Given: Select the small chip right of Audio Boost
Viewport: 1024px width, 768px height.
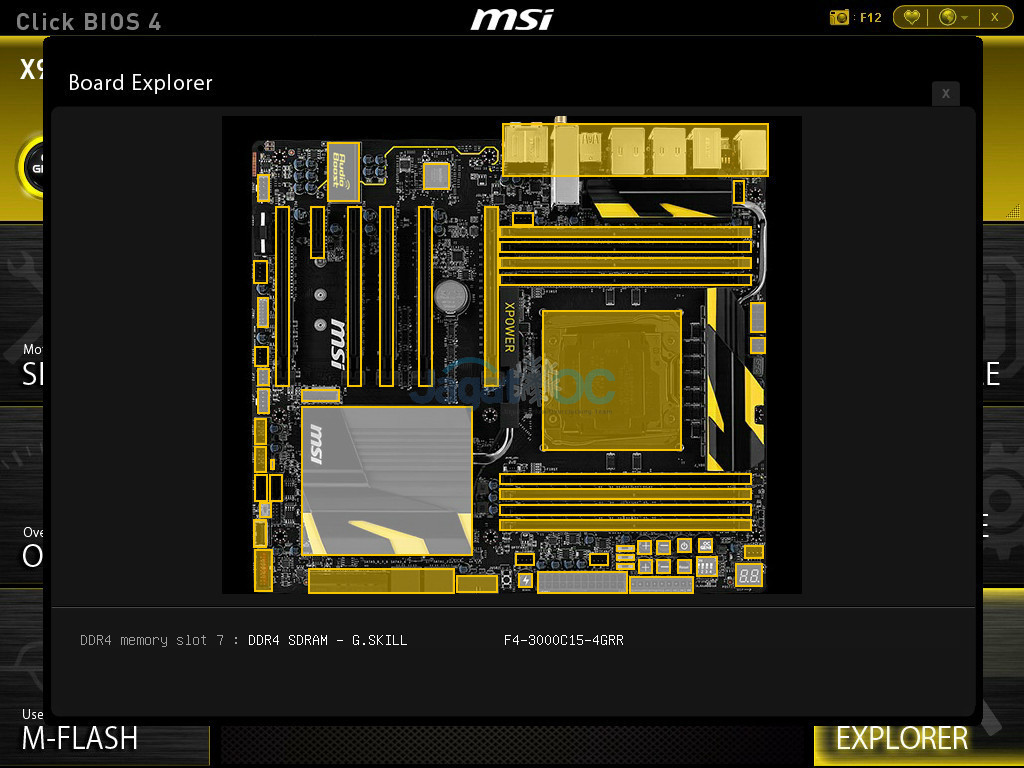Looking at the screenshot, I should point(436,176).
